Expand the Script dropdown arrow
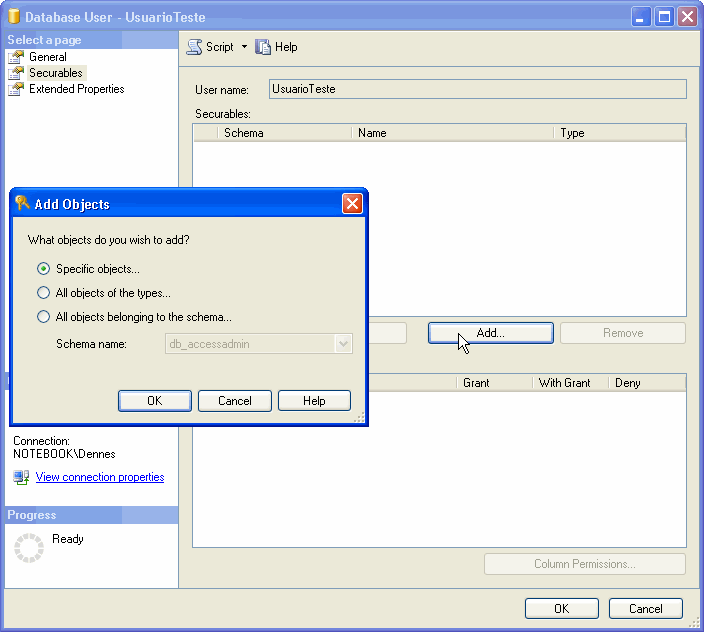The image size is (704, 632). pyautogui.click(x=244, y=47)
